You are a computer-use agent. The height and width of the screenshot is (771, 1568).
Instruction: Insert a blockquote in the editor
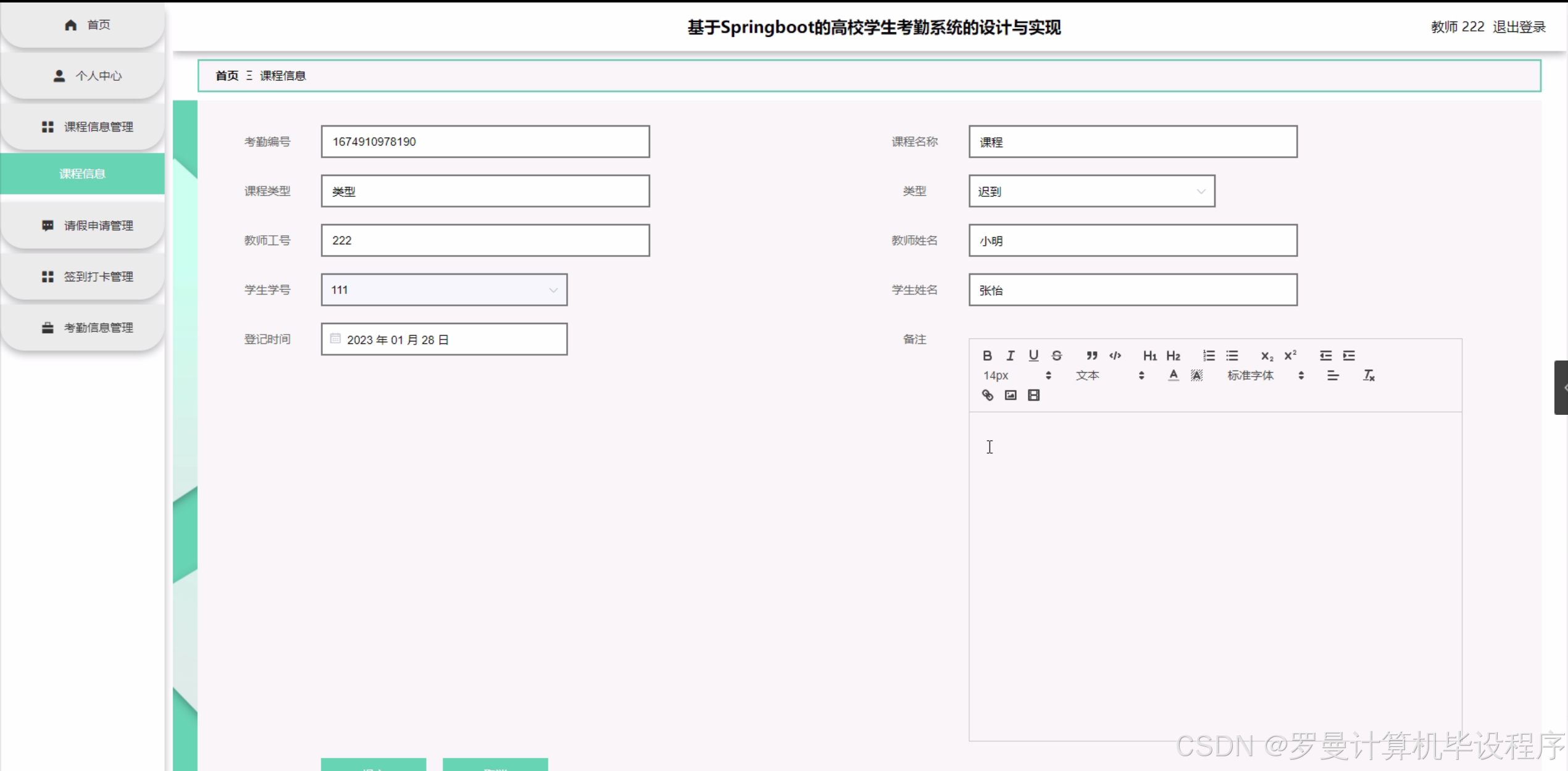coord(1091,356)
